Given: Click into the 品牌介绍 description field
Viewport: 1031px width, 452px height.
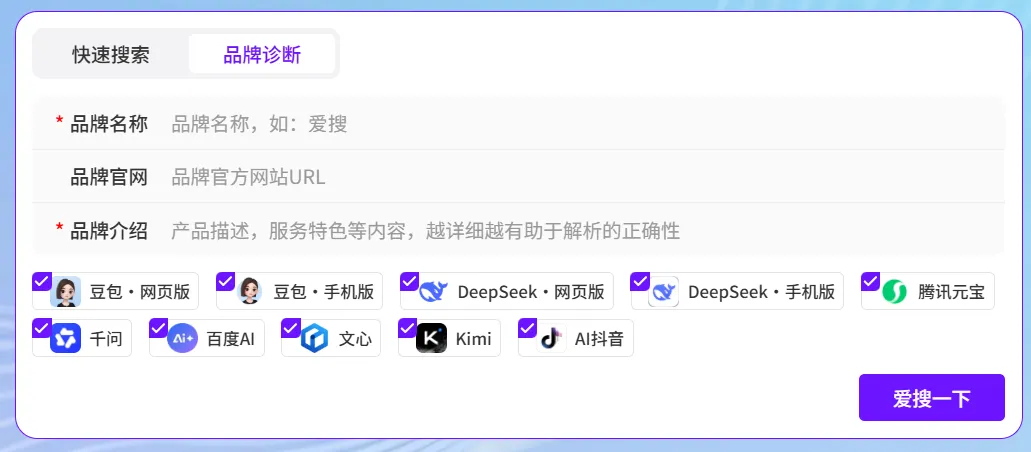Looking at the screenshot, I should (580, 231).
